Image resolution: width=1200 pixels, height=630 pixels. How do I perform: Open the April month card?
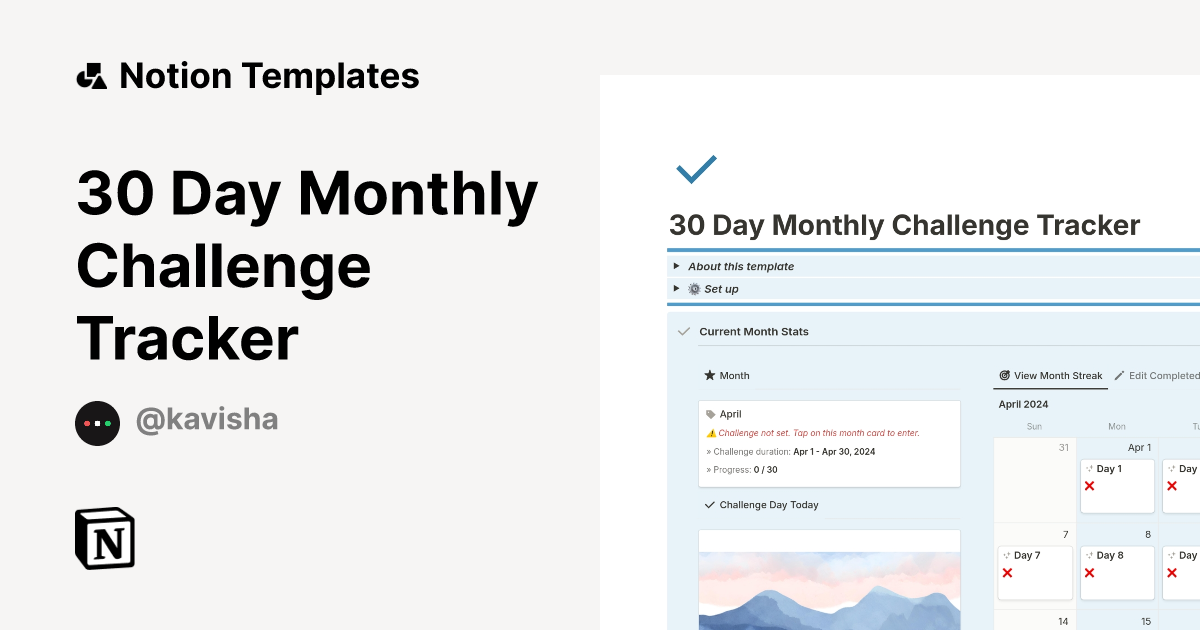point(829,442)
